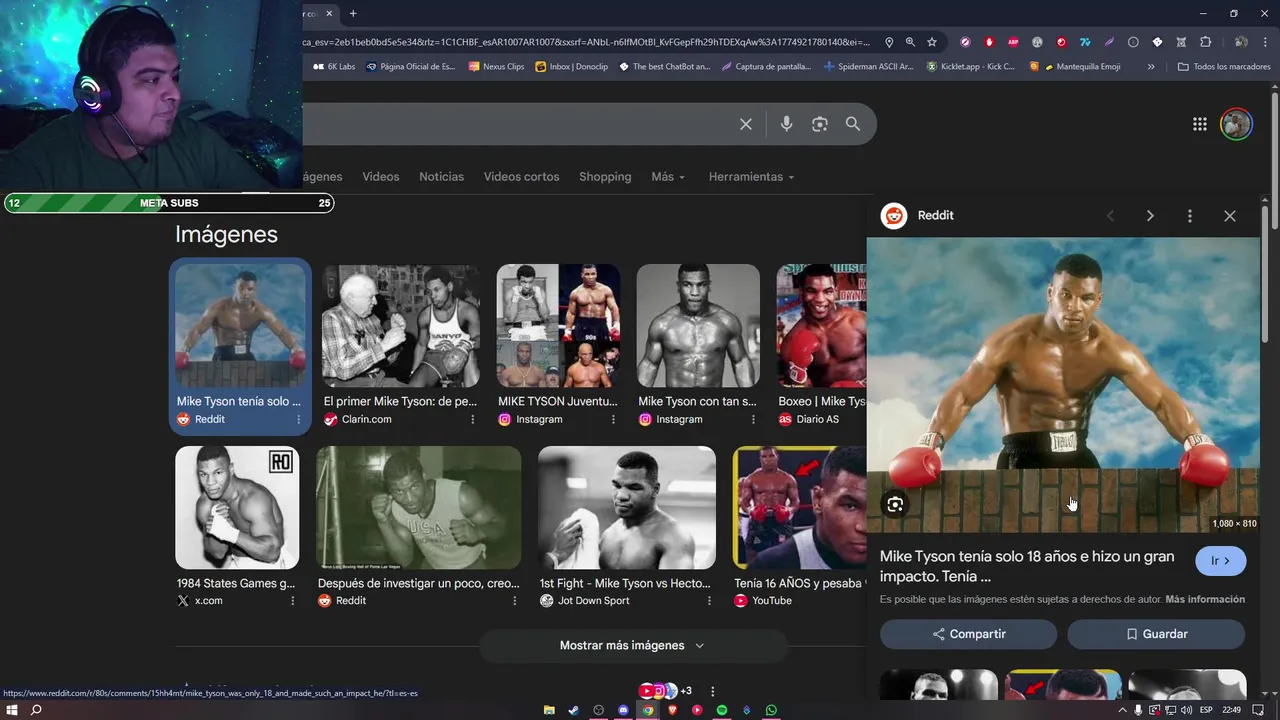Image resolution: width=1280 pixels, height=720 pixels.
Task: Click the Windows Start button
Action: pyautogui.click(x=12, y=710)
